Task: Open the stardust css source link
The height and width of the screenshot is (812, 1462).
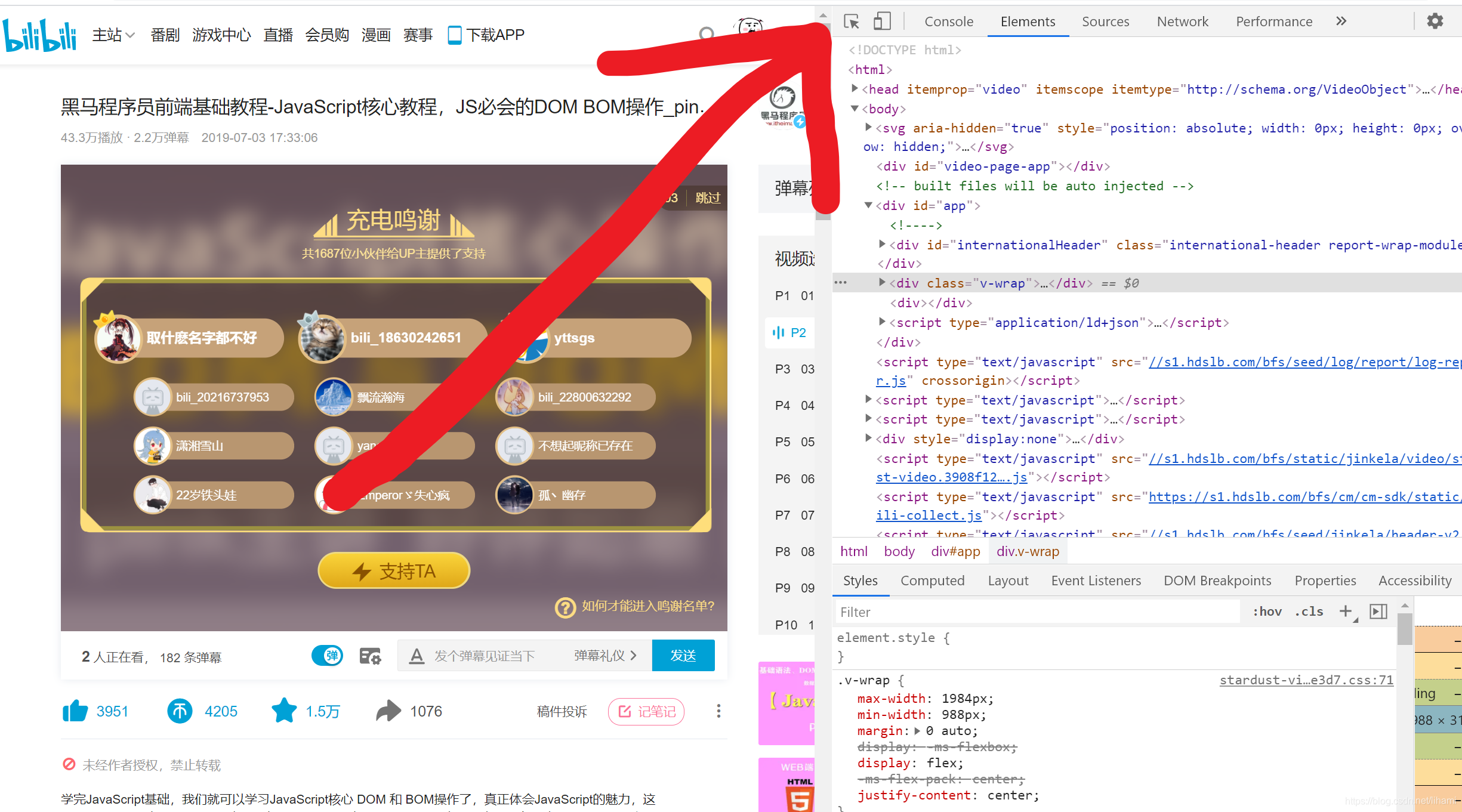Action: pos(1306,680)
